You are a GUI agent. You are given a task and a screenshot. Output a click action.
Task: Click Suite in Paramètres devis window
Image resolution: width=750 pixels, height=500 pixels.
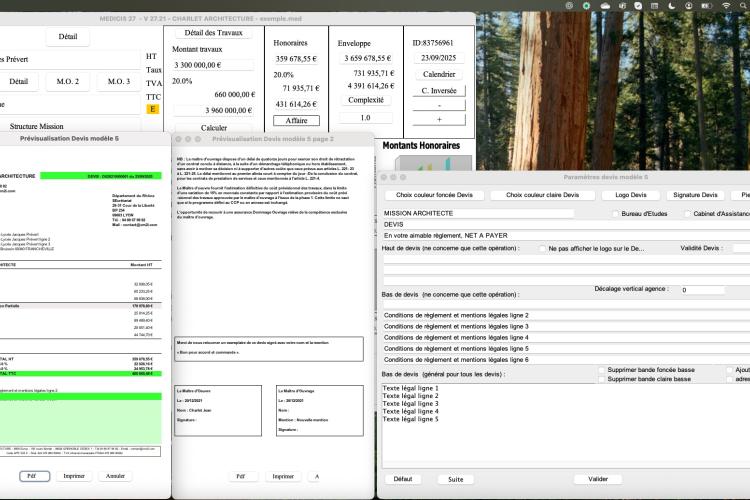(x=455, y=479)
